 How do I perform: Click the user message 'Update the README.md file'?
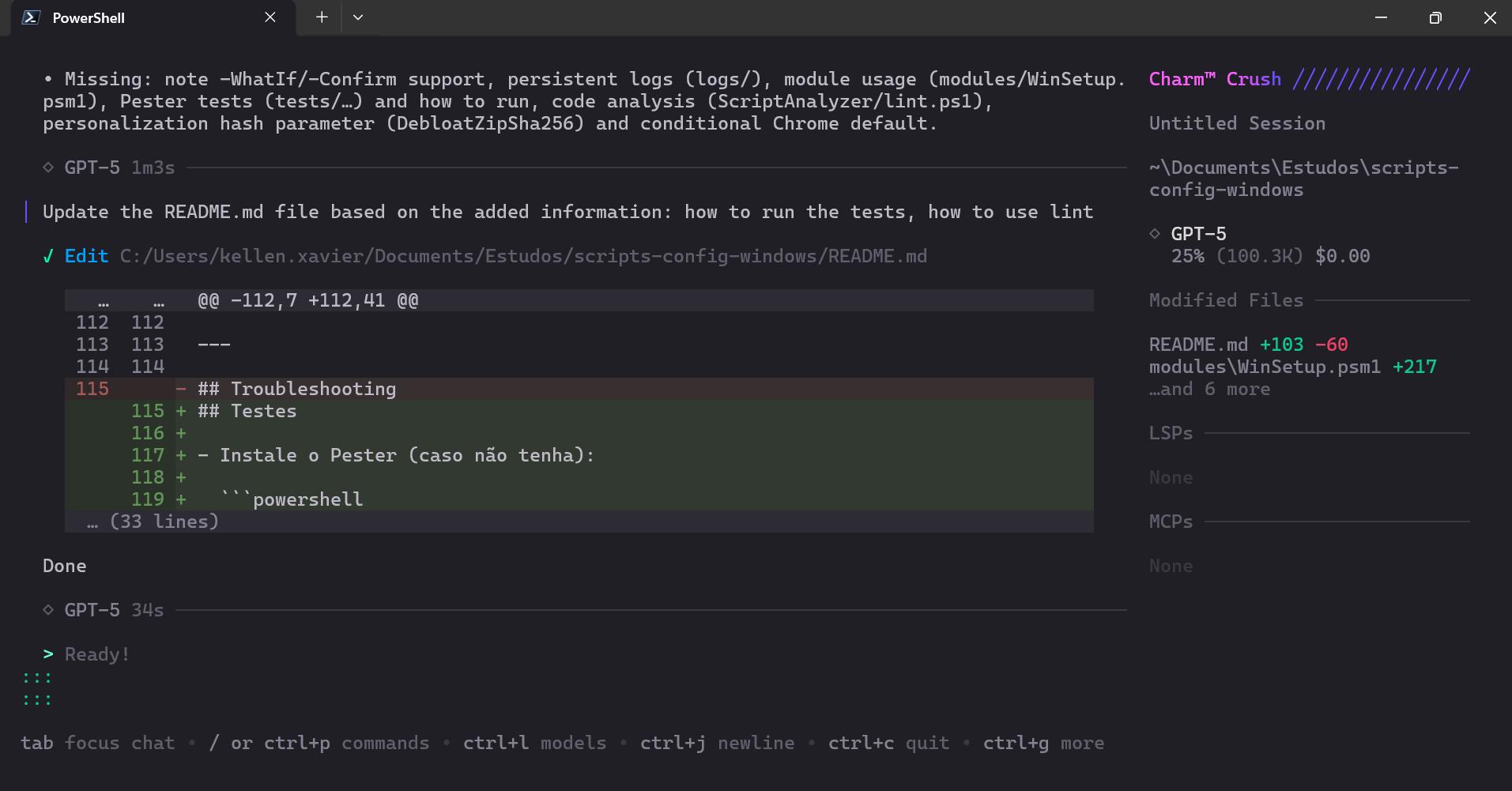pyautogui.click(x=568, y=212)
